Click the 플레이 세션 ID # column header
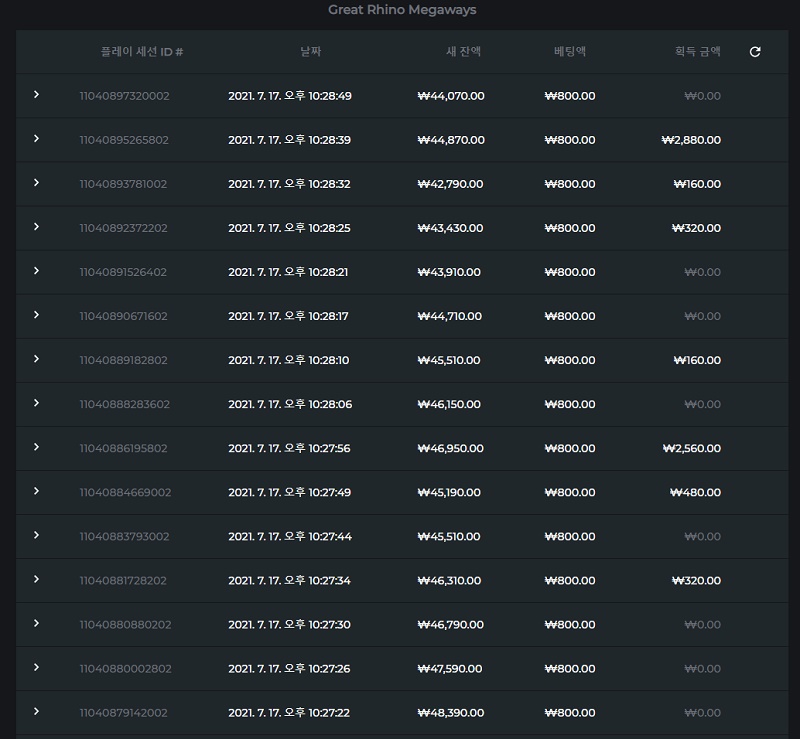Screen dimensions: 800x739 (142, 52)
